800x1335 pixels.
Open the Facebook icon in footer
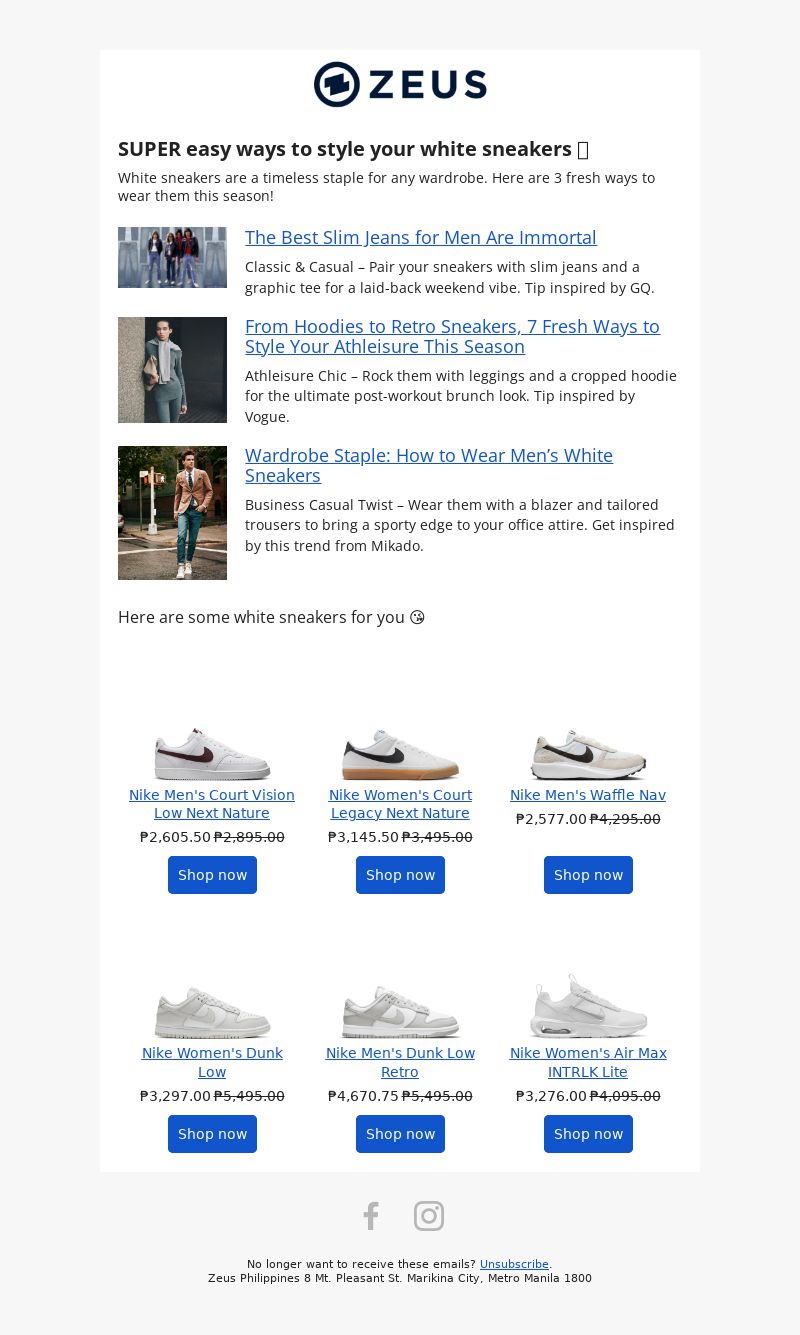pos(371,1216)
